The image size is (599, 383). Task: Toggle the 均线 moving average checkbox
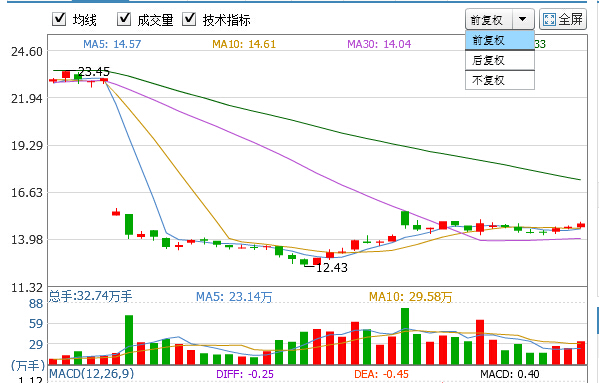[59, 19]
